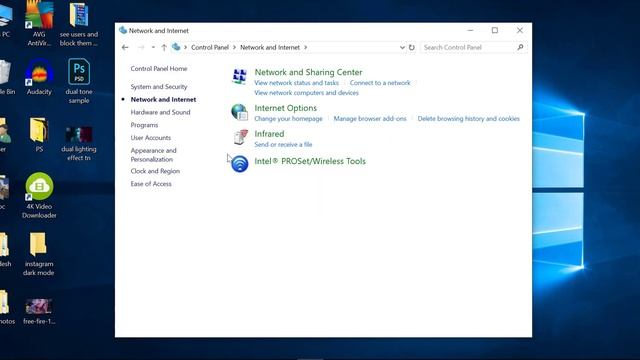The width and height of the screenshot is (640, 360).
Task: Click Network and Internet in the breadcrumb
Action: (270, 47)
